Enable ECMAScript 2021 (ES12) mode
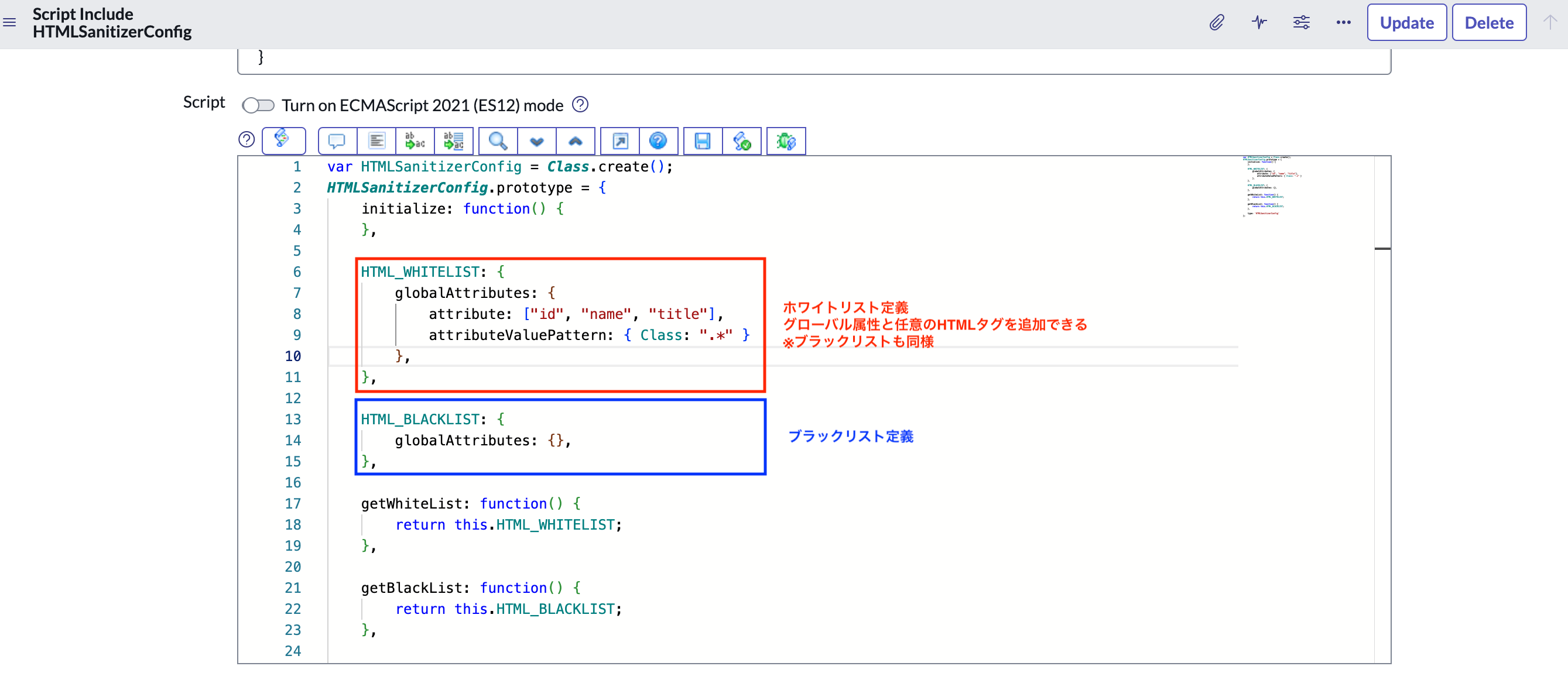The image size is (1568, 673). 258,105
